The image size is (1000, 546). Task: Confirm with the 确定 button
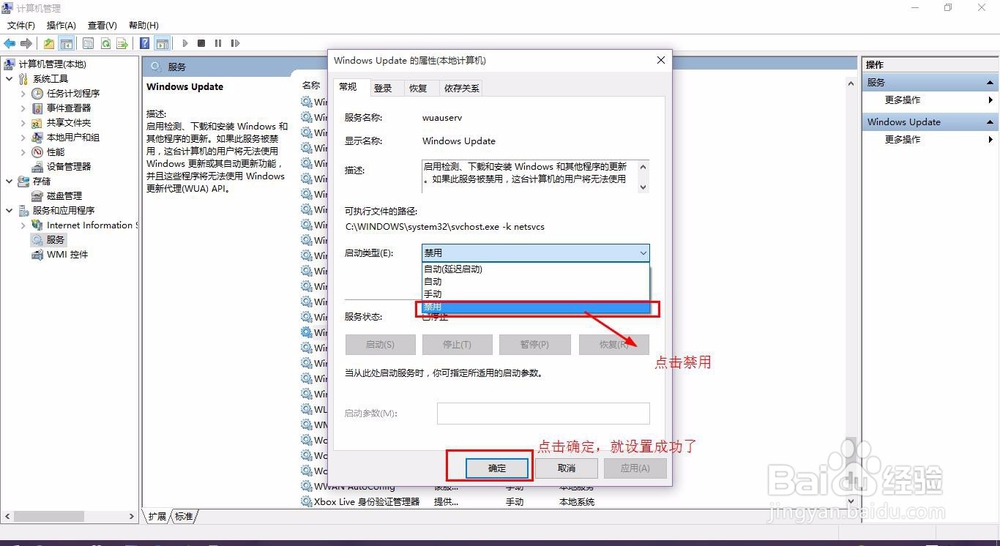tap(497, 468)
